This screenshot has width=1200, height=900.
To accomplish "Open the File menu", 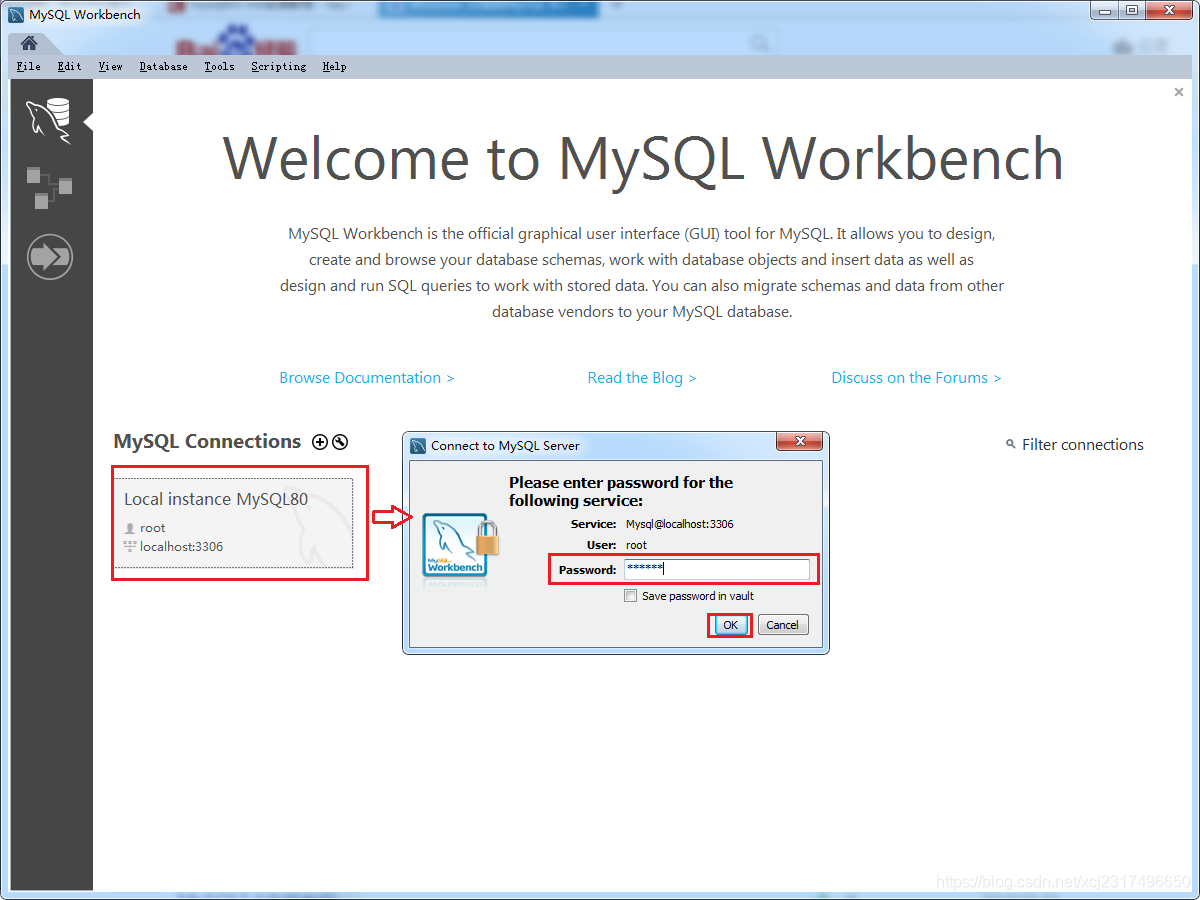I will pyautogui.click(x=29, y=66).
